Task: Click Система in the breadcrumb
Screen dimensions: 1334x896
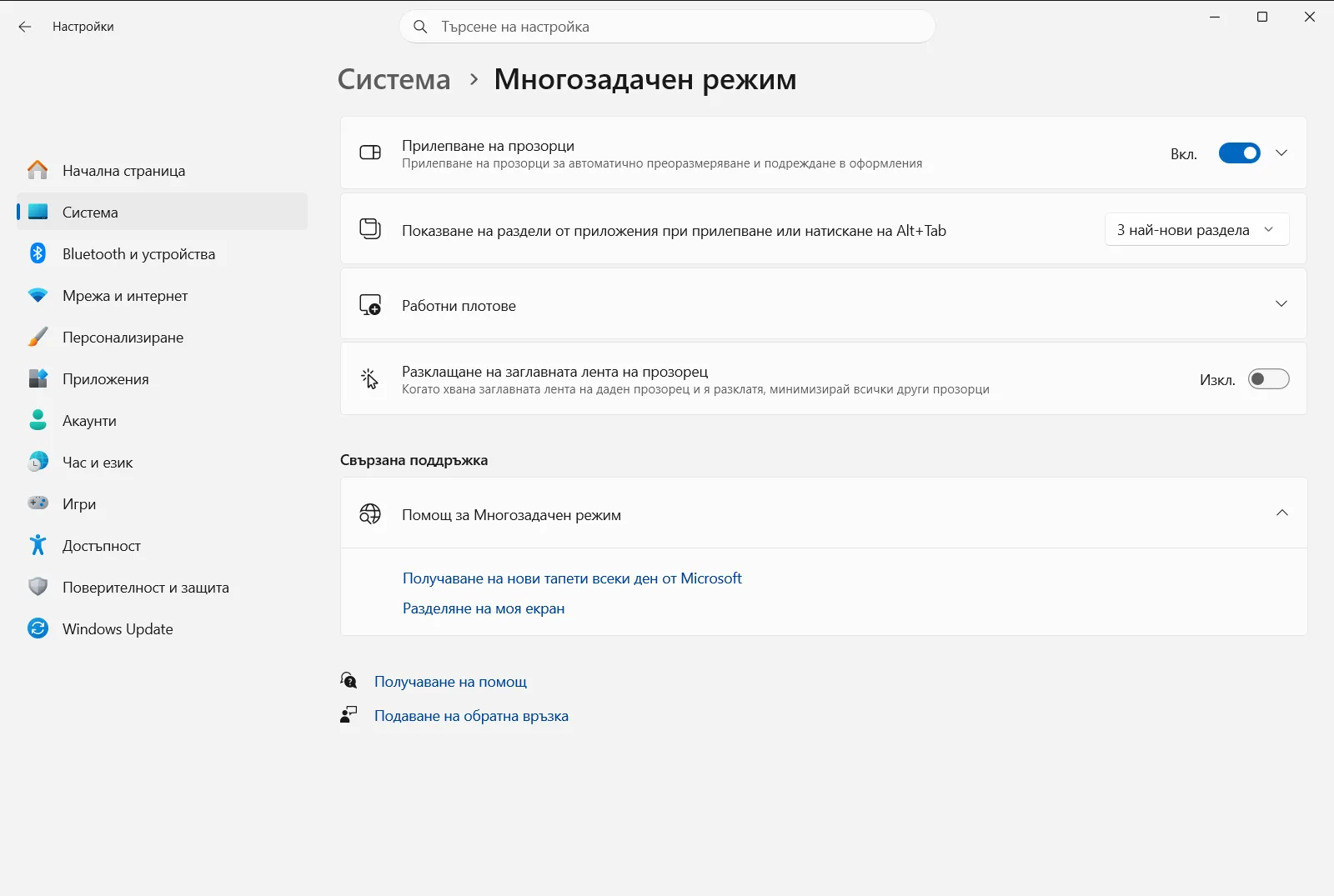Action: [x=394, y=79]
